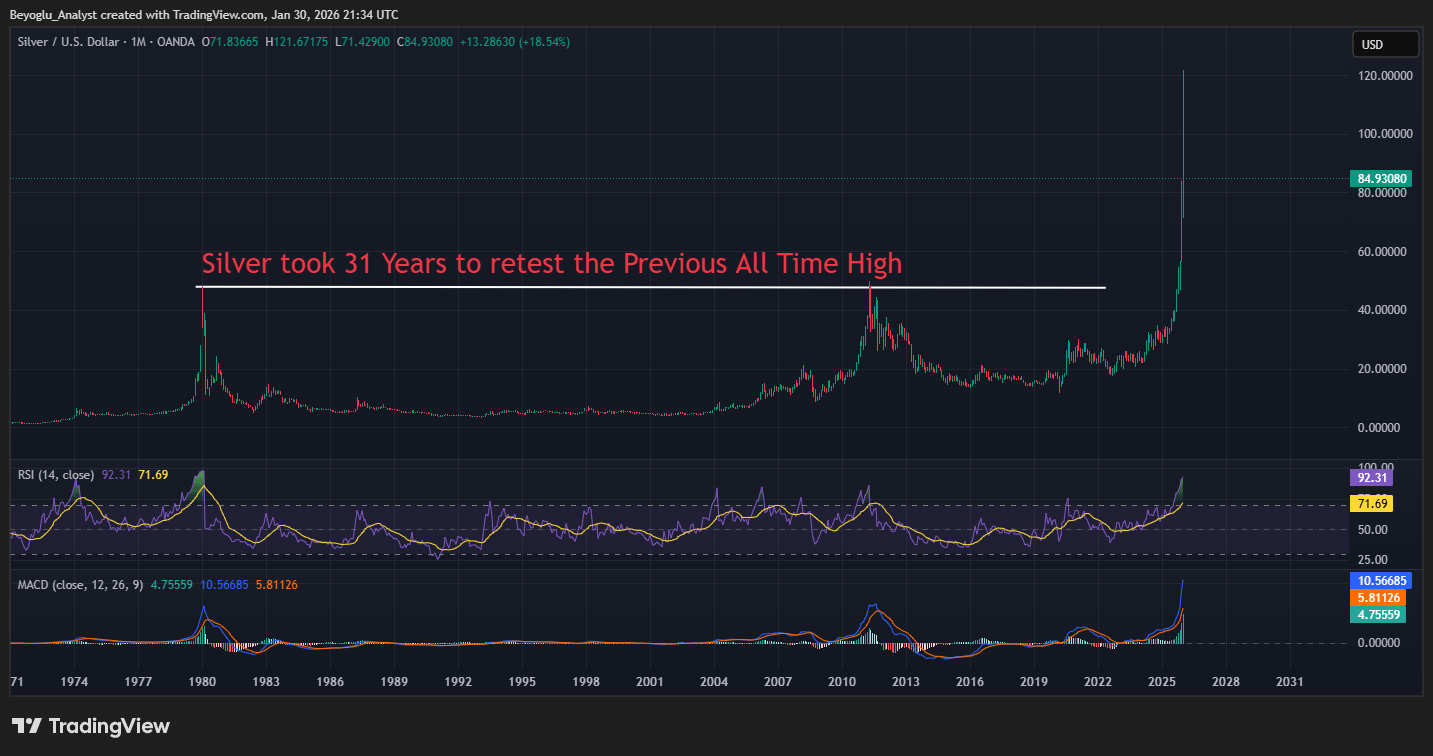The width and height of the screenshot is (1433, 756).
Task: Click the 2007 time axis label
Action: [778, 681]
